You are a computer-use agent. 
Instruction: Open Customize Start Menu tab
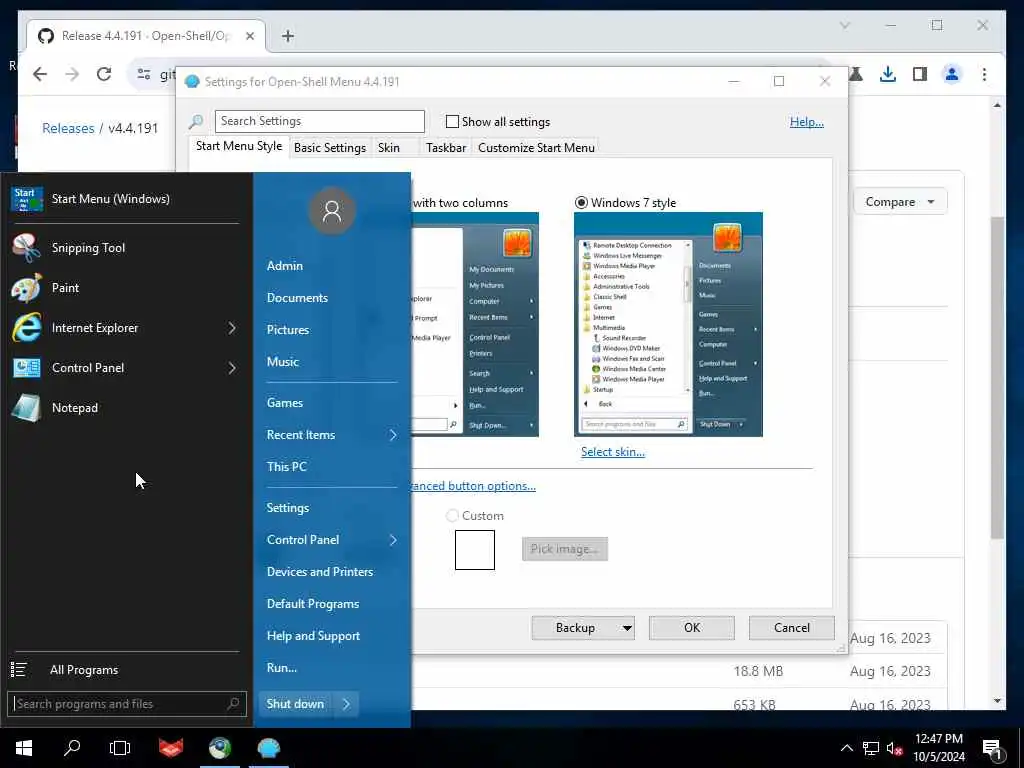[536, 148]
